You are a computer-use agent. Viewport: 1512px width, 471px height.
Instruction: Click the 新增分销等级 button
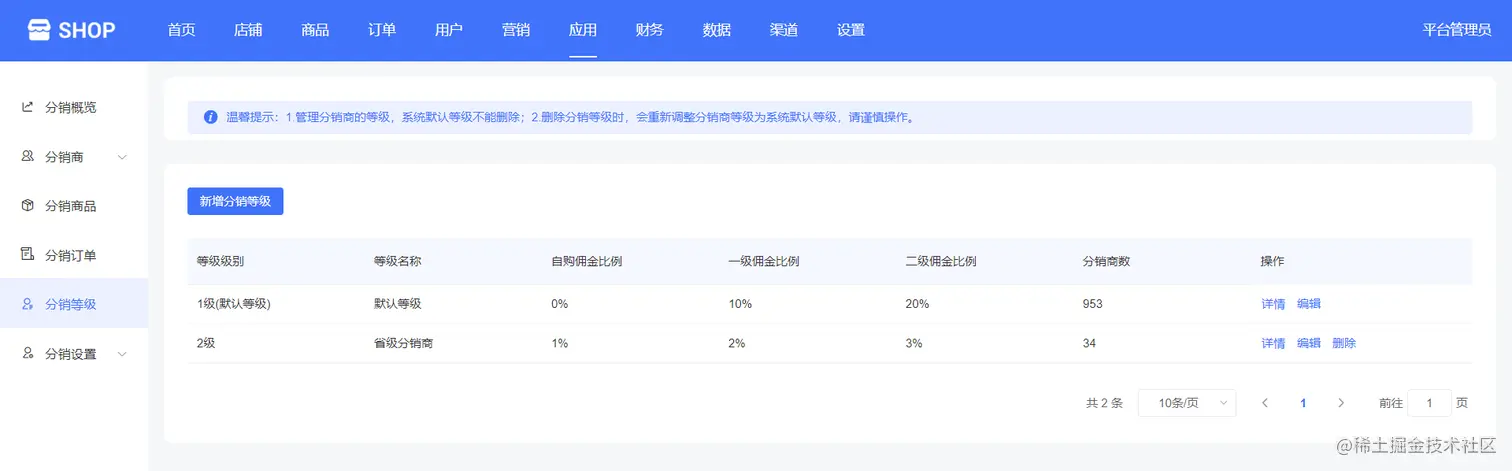point(235,201)
